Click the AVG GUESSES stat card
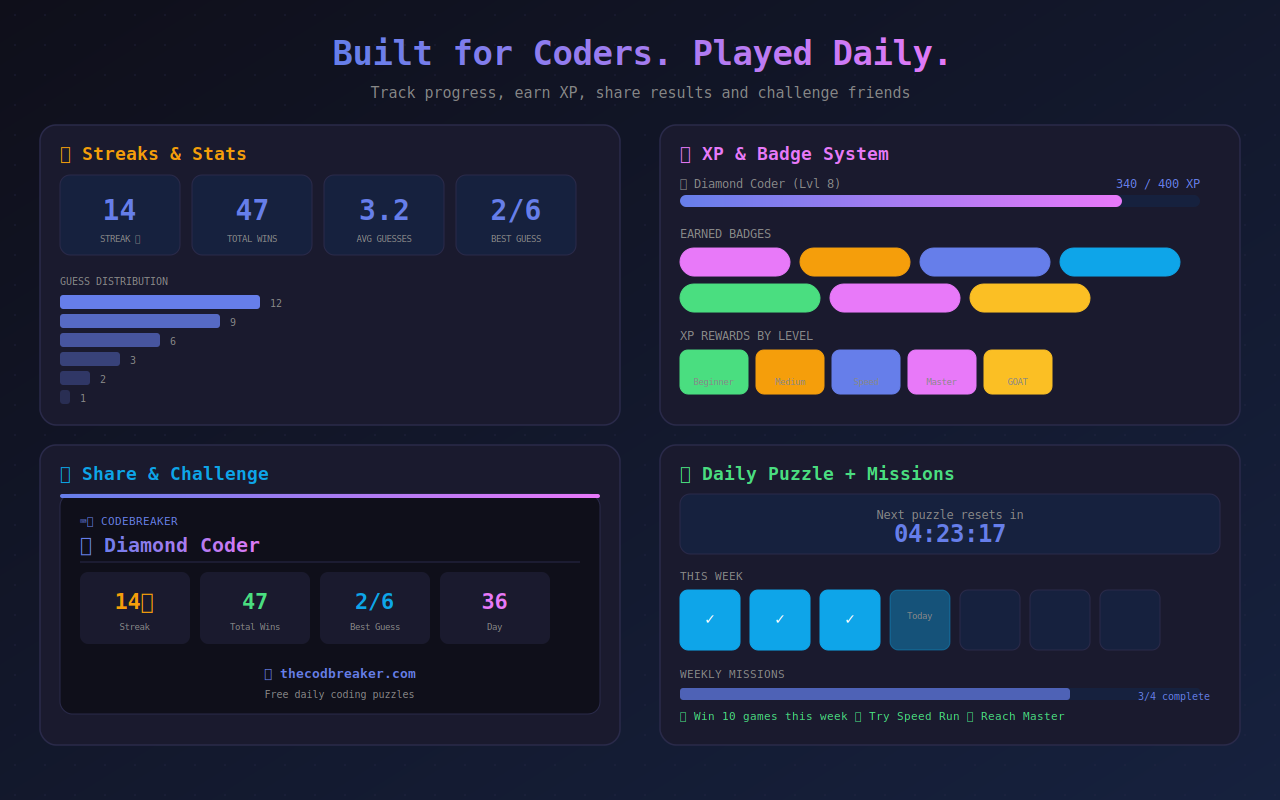Viewport: 1280px width, 800px height. tap(384, 215)
